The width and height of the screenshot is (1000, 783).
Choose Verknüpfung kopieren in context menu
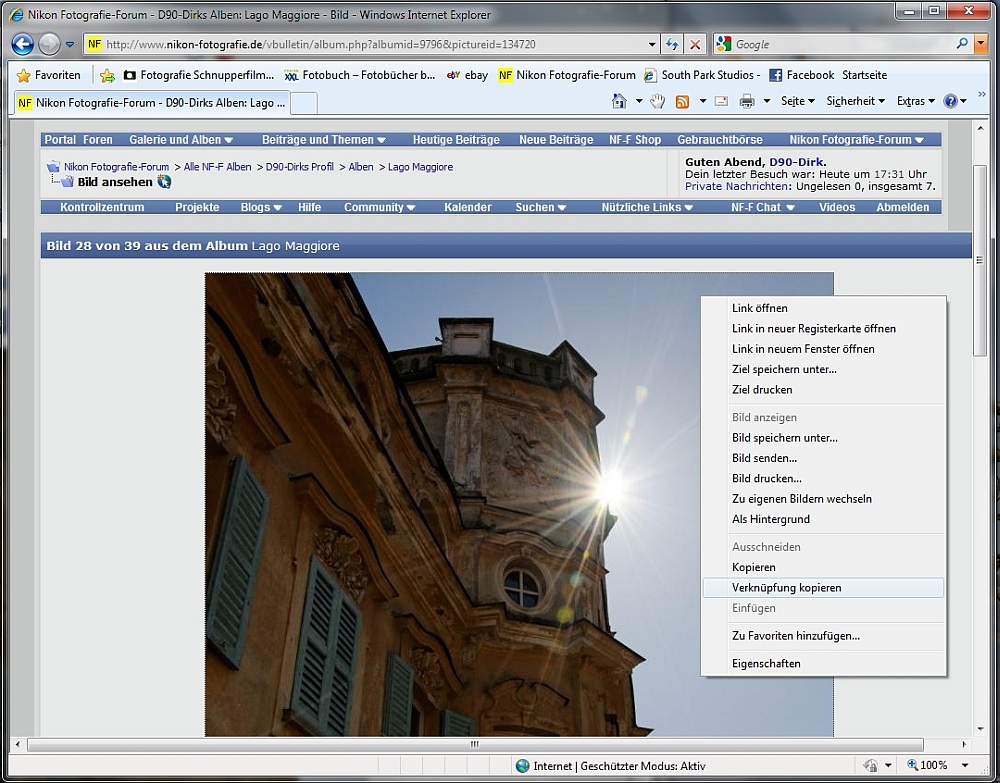tap(823, 587)
